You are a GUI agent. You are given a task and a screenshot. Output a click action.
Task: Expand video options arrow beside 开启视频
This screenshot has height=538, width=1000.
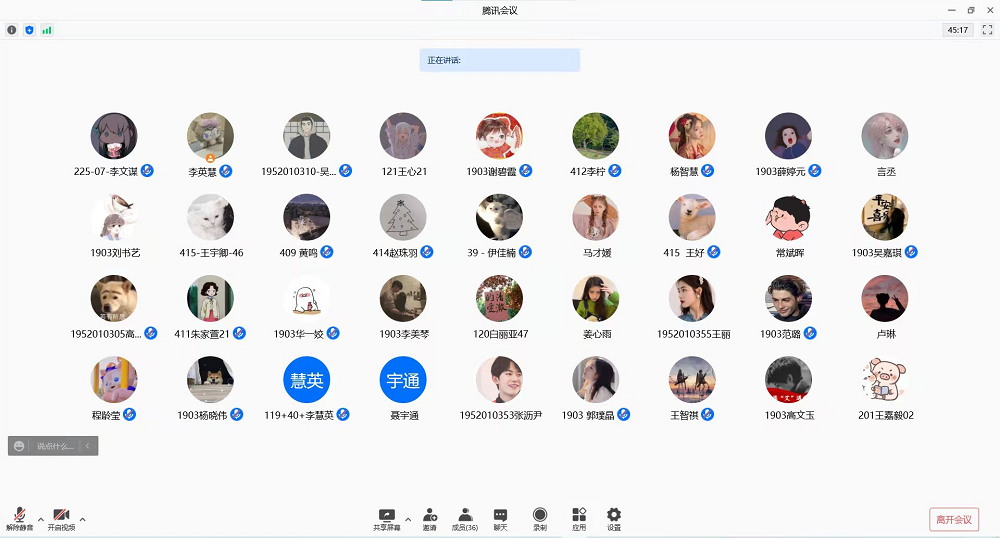pos(82,519)
